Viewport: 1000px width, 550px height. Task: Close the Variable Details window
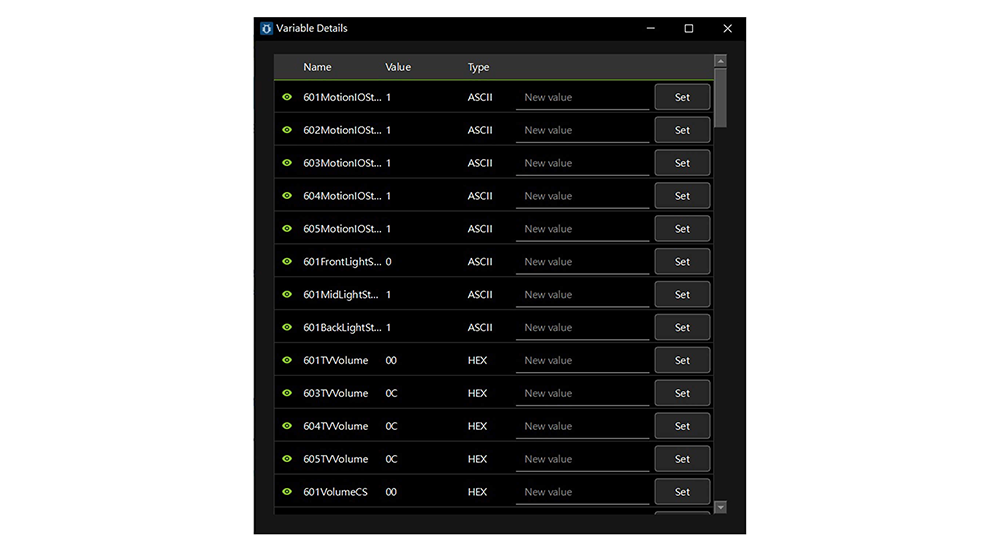727,28
